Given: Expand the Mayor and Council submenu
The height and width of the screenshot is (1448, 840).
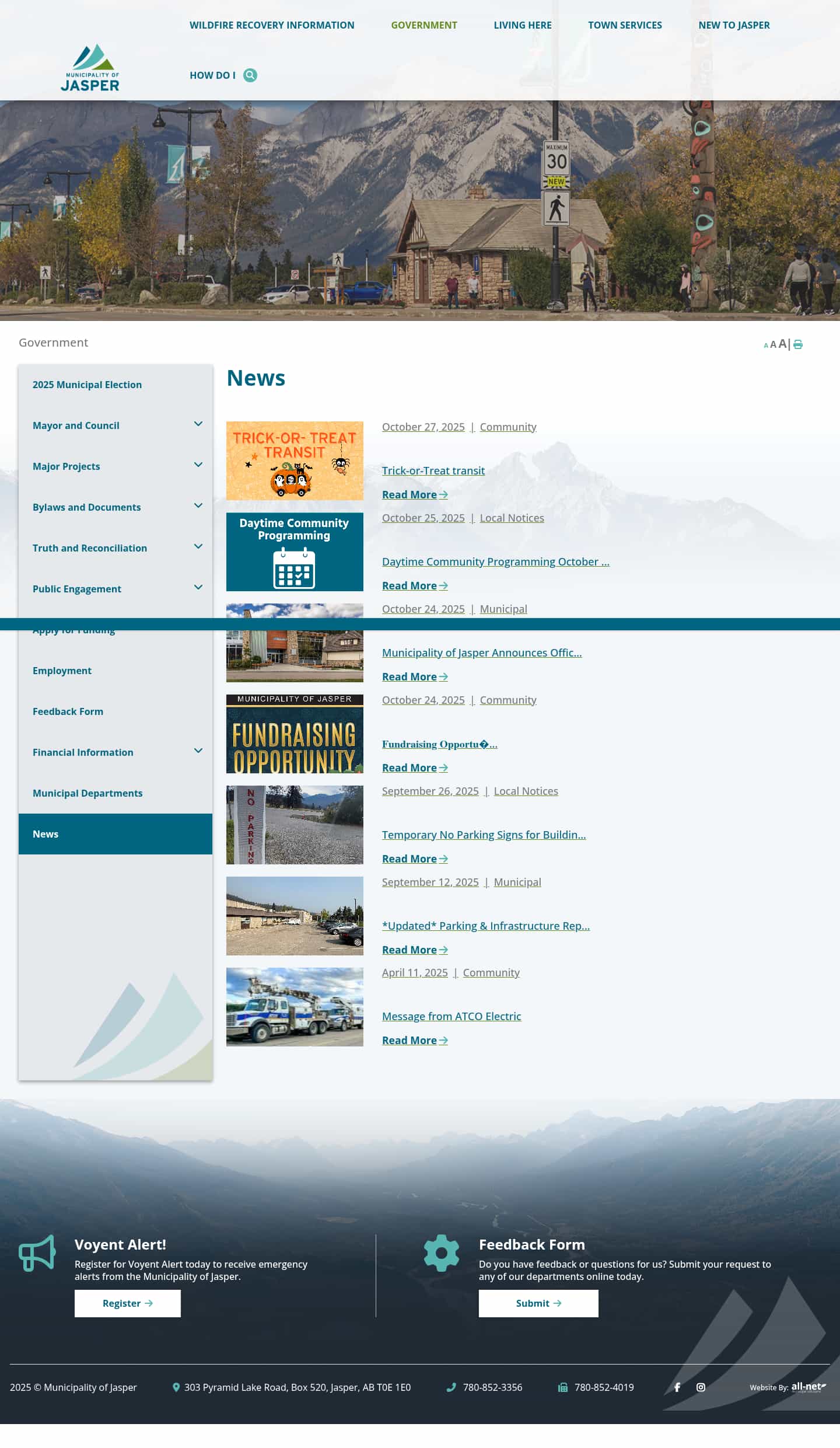Looking at the screenshot, I should [x=198, y=424].
